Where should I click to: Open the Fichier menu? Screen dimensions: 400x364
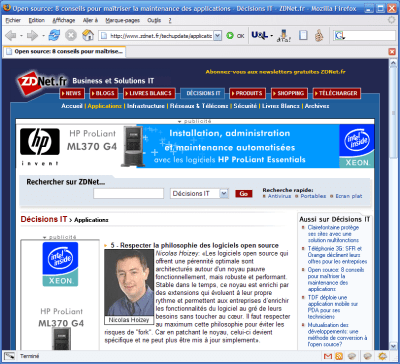point(13,20)
